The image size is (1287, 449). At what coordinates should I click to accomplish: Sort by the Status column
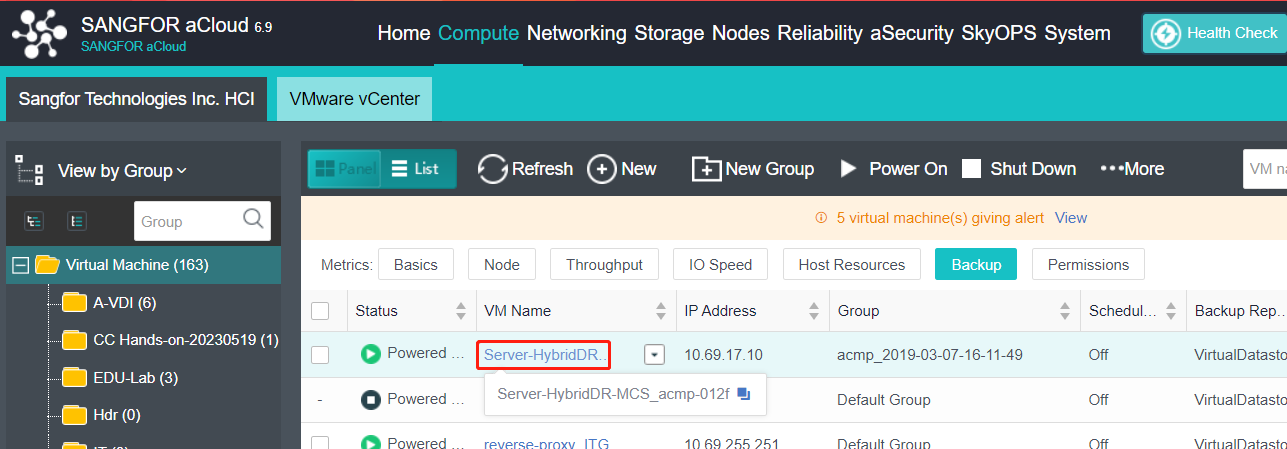pyautogui.click(x=461, y=311)
